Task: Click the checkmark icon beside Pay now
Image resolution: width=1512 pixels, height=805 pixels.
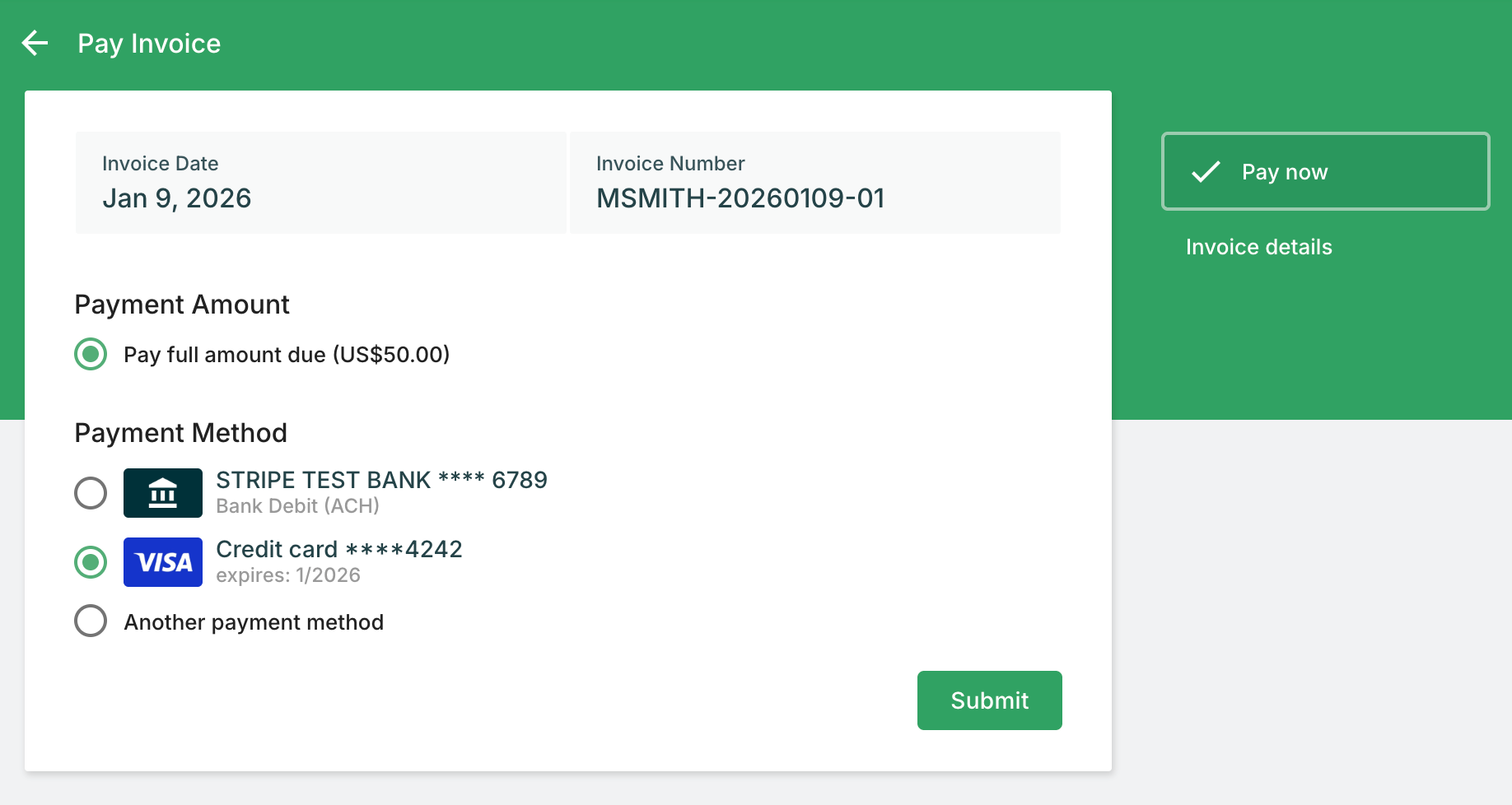Action: 1206,172
